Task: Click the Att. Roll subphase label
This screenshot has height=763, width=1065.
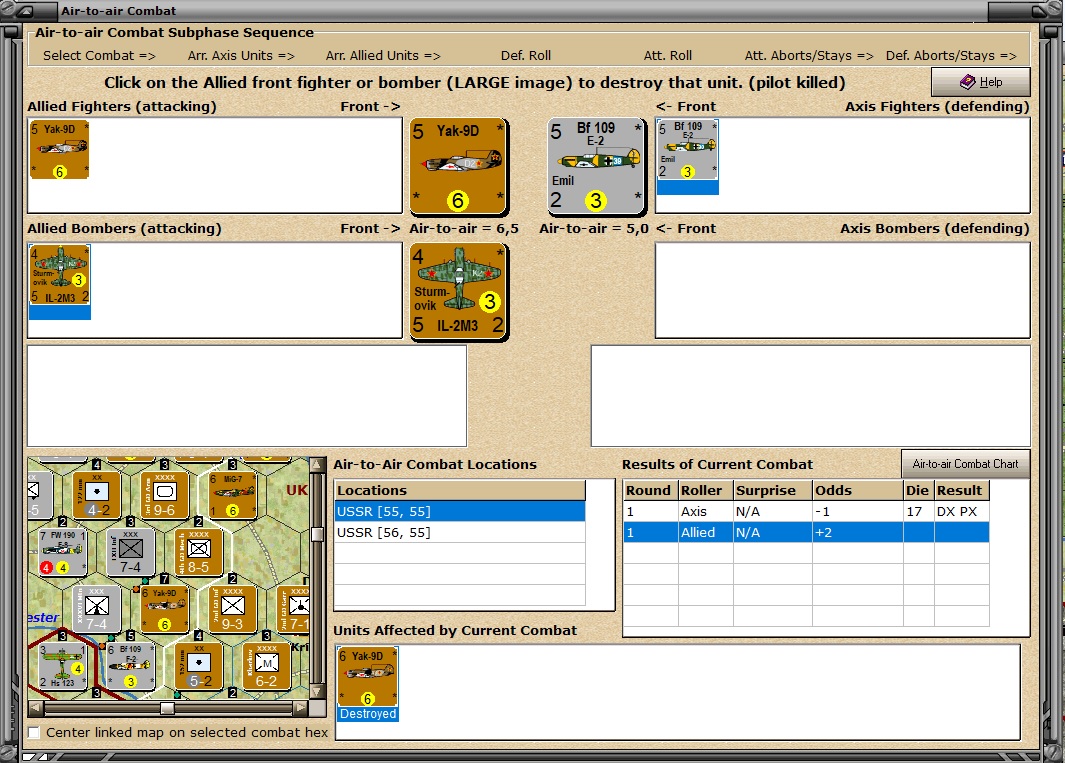Action: coord(668,56)
